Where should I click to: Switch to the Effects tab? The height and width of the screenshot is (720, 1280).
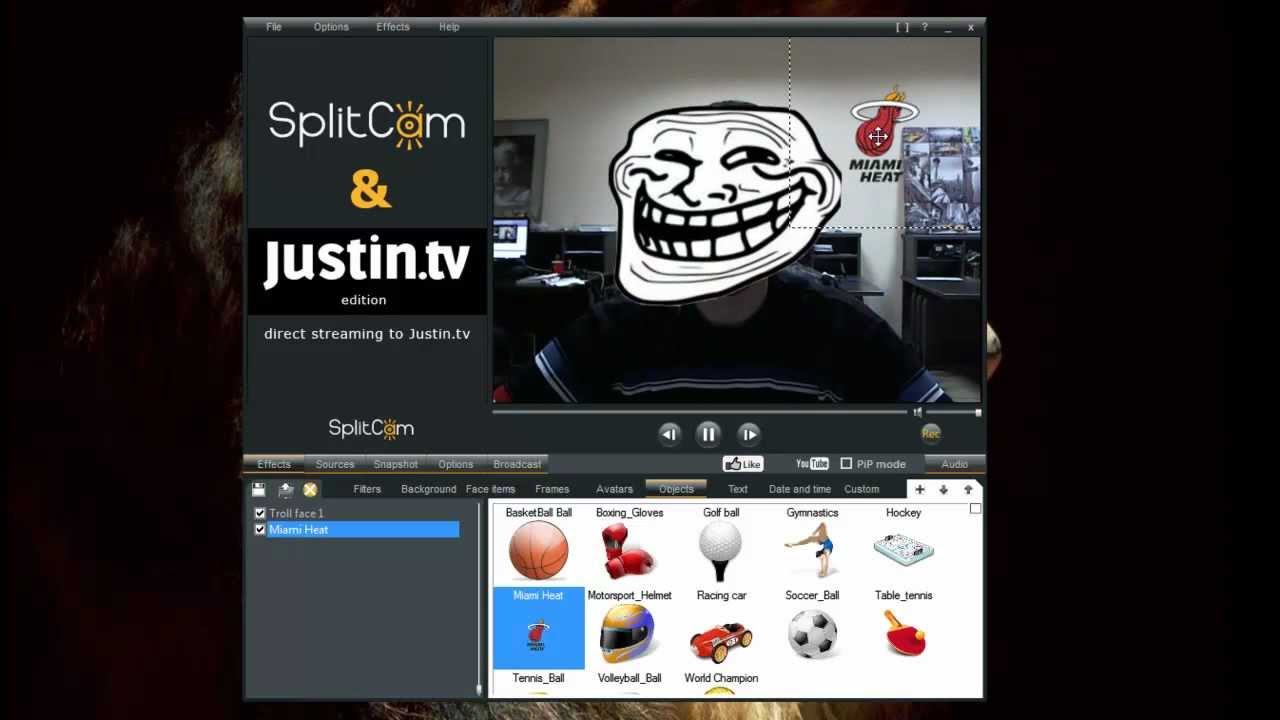274,464
